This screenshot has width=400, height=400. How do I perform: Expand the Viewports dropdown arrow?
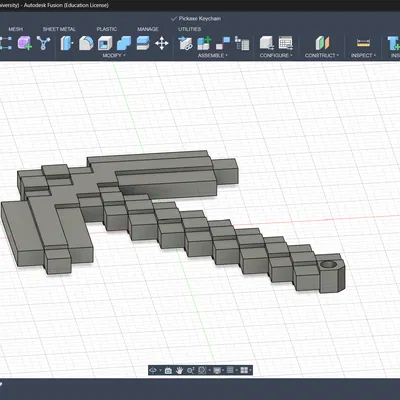click(x=250, y=370)
